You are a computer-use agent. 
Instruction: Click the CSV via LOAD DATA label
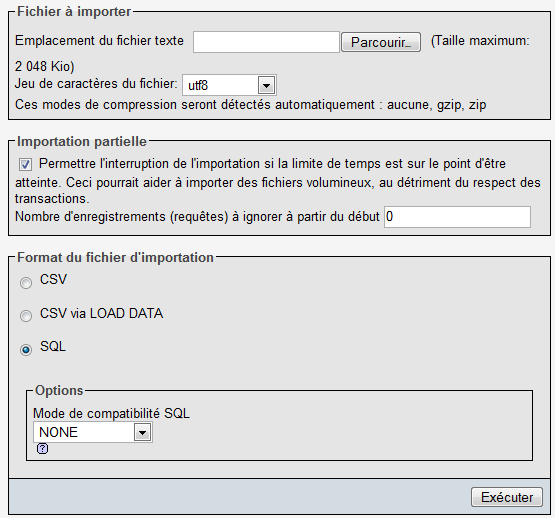pyautogui.click(x=101, y=313)
